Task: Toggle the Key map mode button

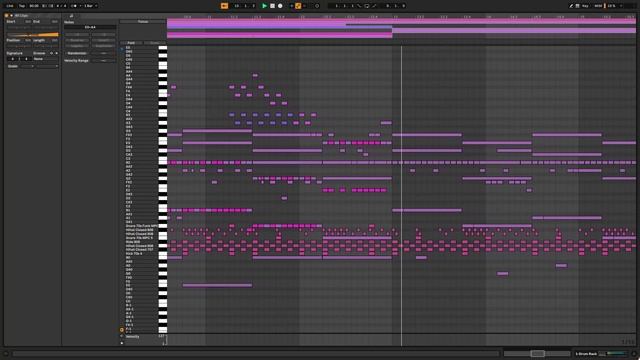Action: pyautogui.click(x=585, y=6)
